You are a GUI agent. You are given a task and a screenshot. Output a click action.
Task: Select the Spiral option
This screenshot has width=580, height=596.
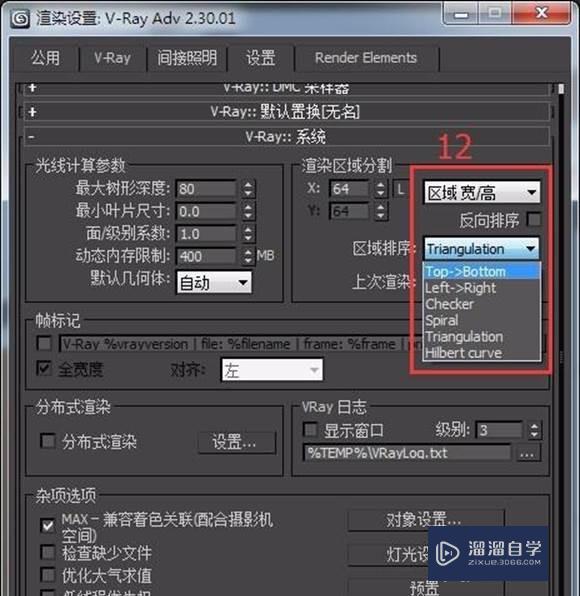point(482,320)
